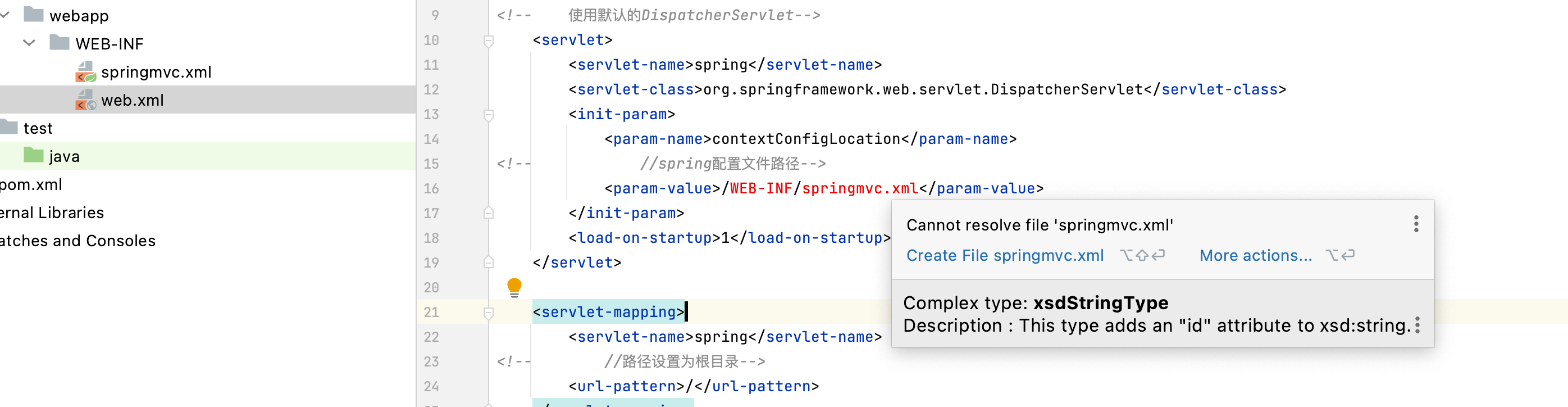Fold the init-param block at line 13
The height and width of the screenshot is (407, 1568).
coord(488,115)
